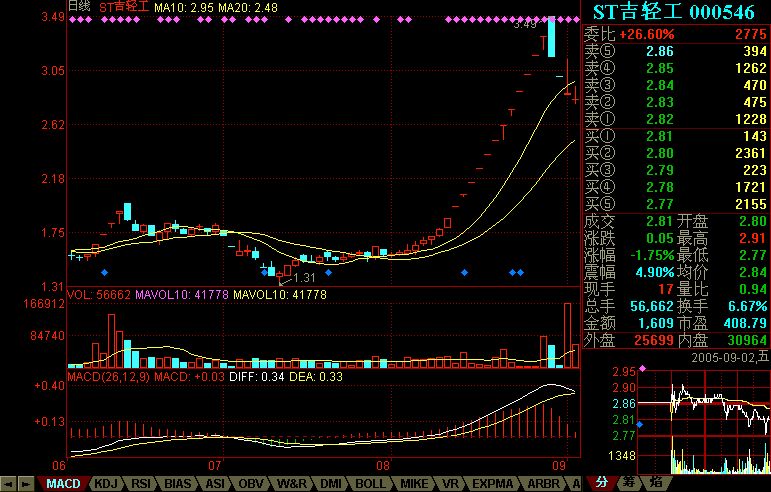Screen dimensions: 771x492
Task: Select the DMI indicator tab
Action: 332,483
